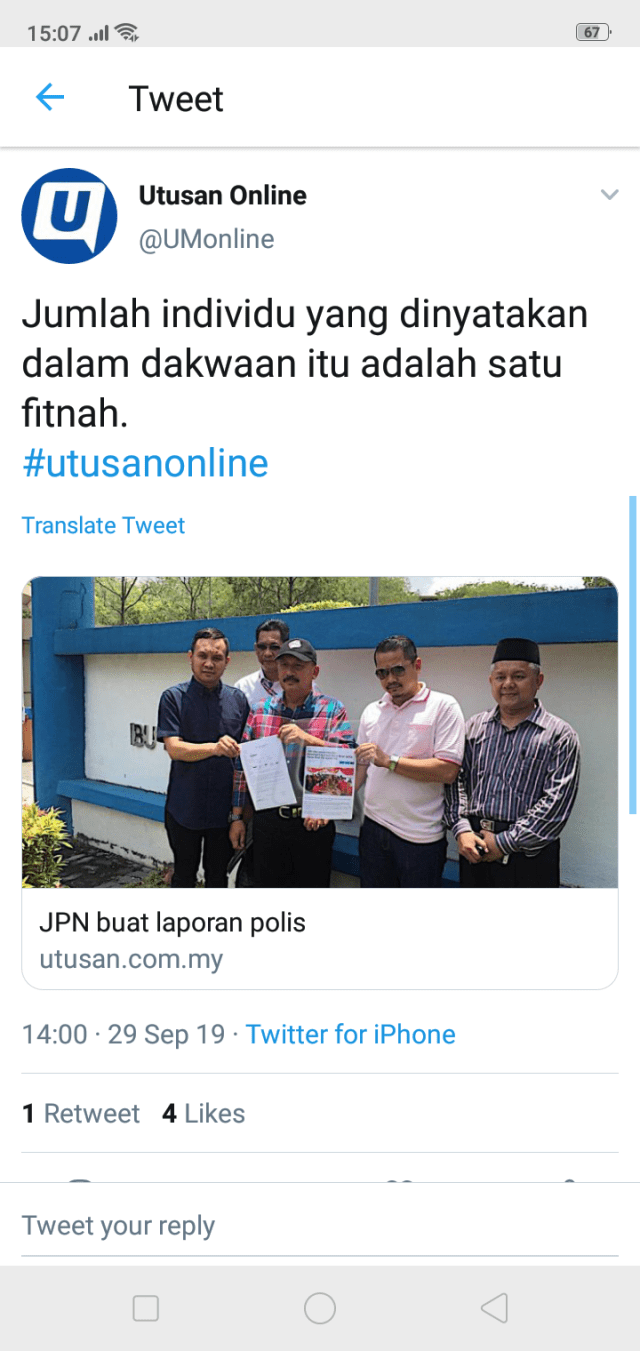This screenshot has width=640, height=1351.
Task: Click Translate Tweet
Action: (x=103, y=525)
